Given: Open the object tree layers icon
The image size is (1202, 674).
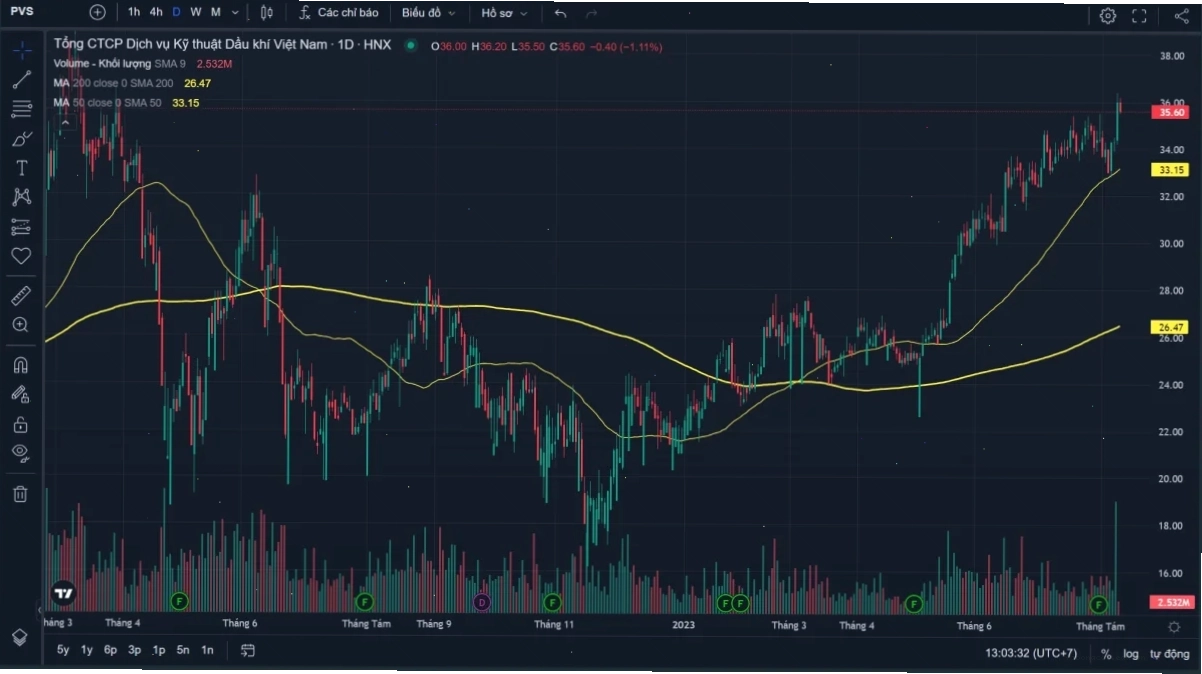Looking at the screenshot, I should click(x=19, y=637).
